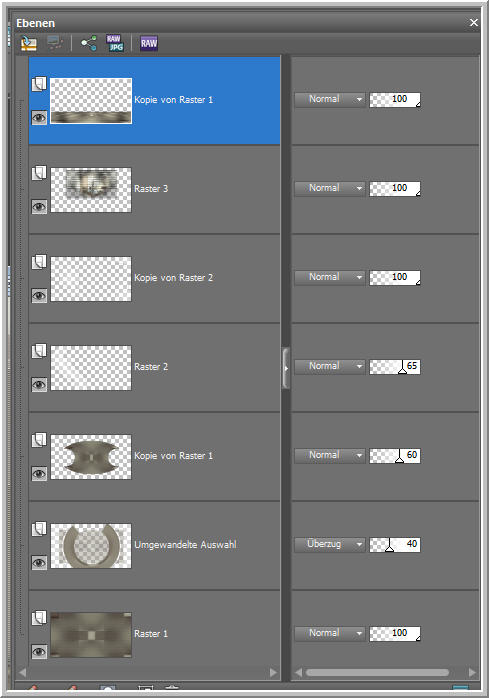This screenshot has width=489, height=698.
Task: Click the greyed monitor toolbar icon
Action: coord(55,43)
